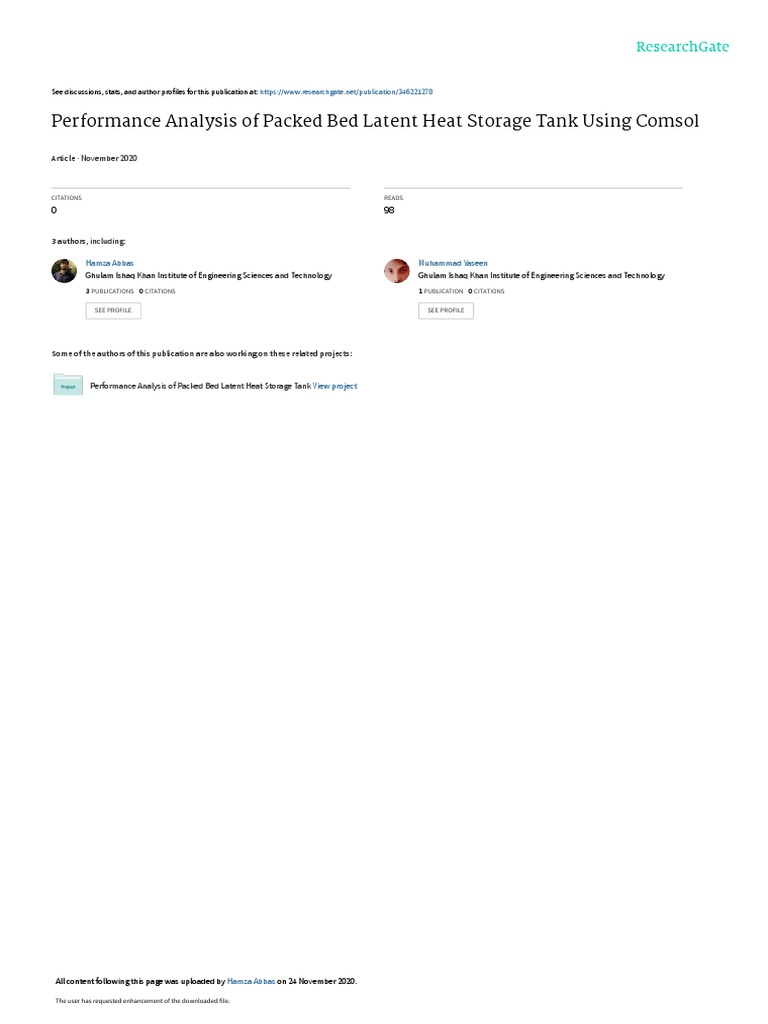The image size is (768, 1024).
Task: Click the paper title heading
Action: (375, 121)
